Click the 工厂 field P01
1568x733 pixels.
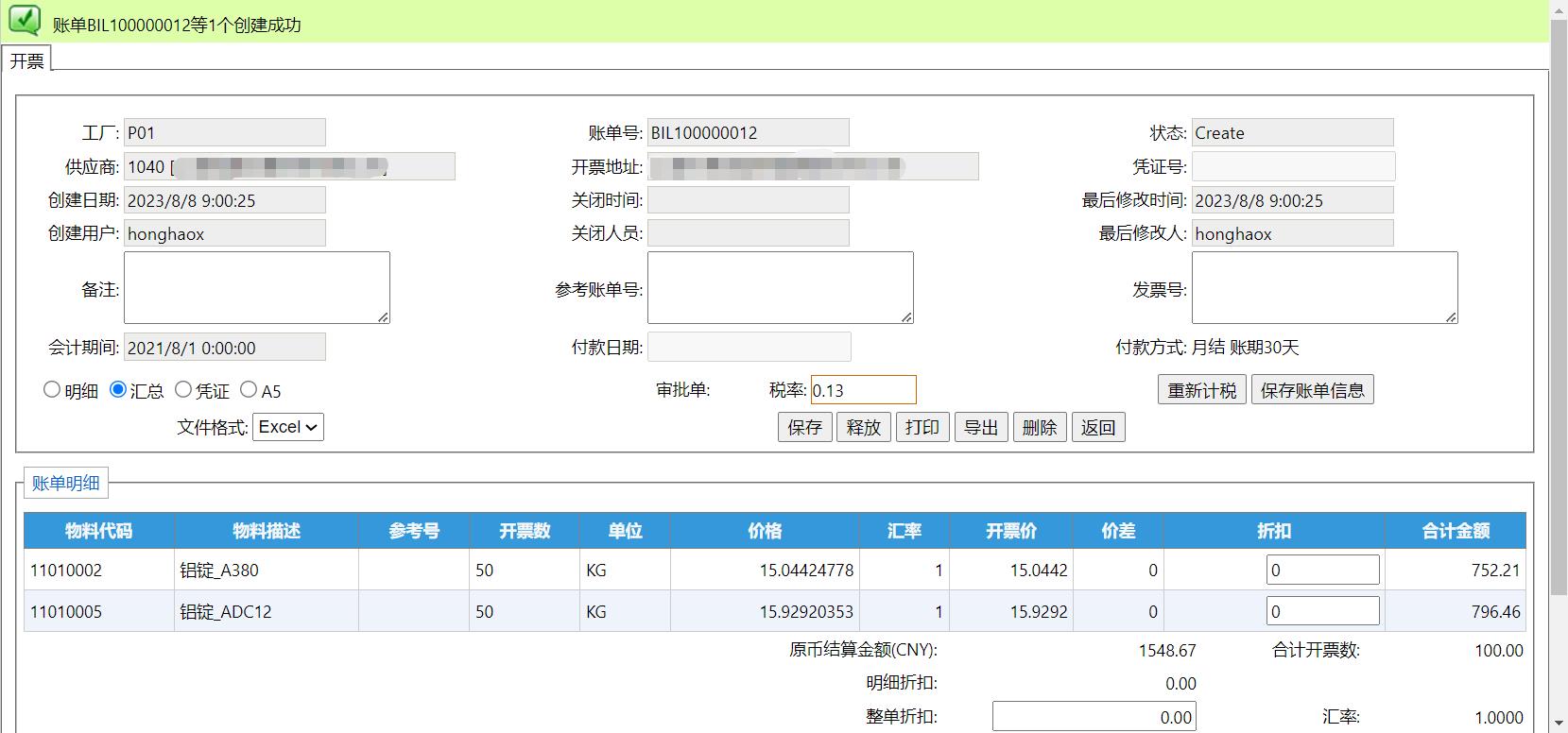click(x=225, y=132)
